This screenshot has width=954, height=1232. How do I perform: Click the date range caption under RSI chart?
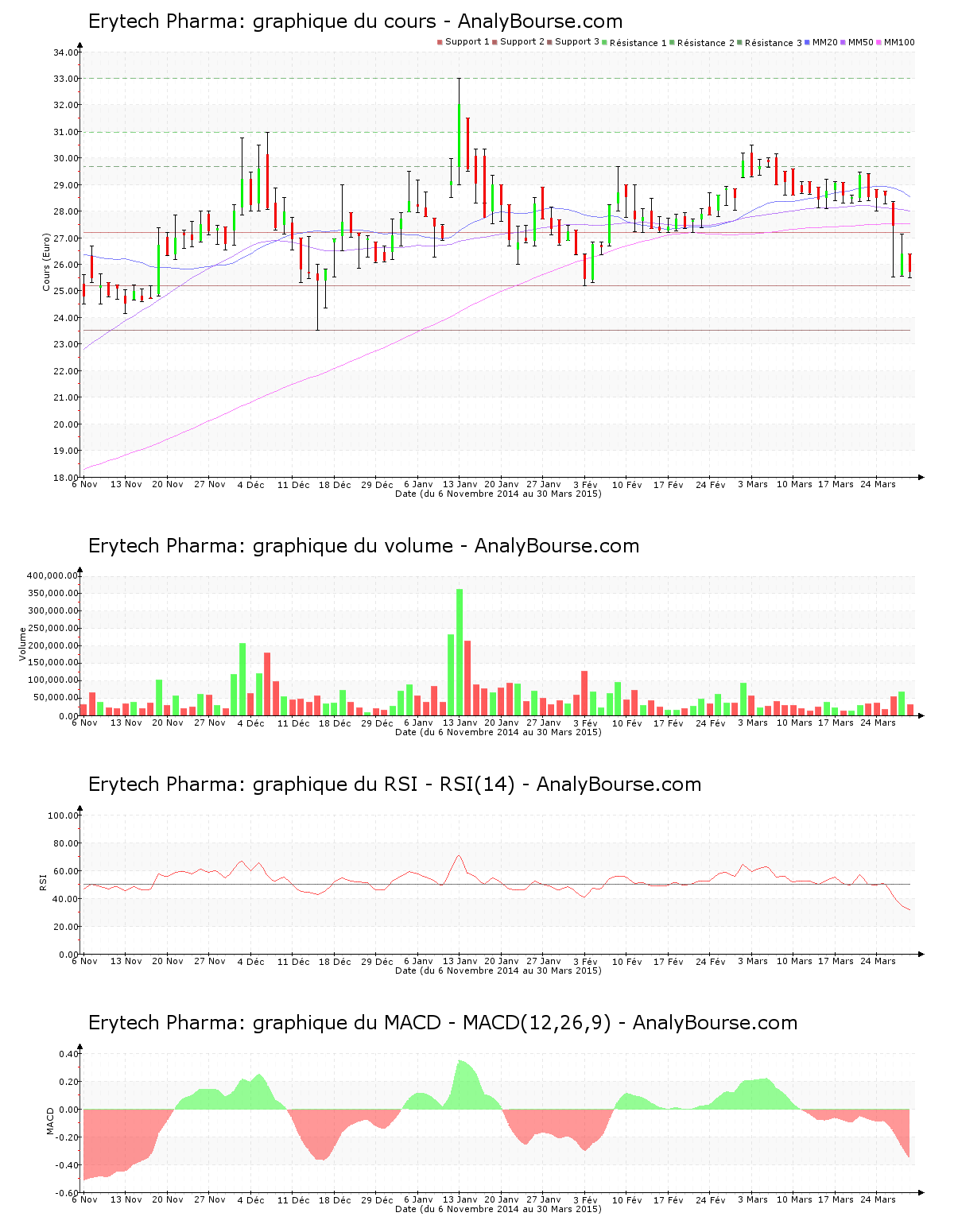click(x=498, y=970)
